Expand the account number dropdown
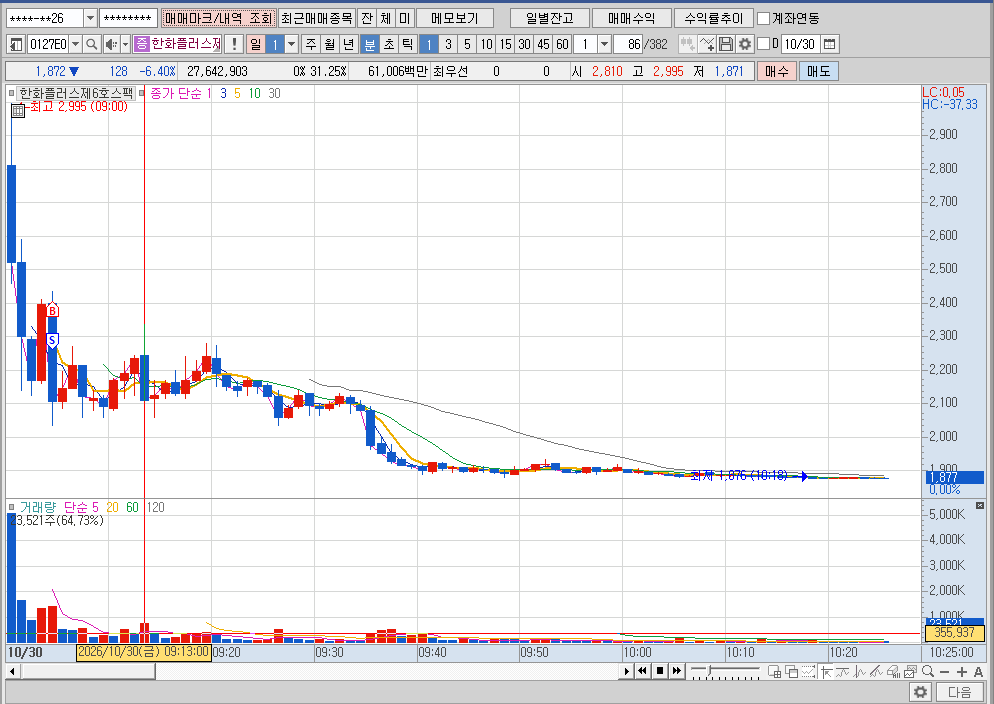 90,18
